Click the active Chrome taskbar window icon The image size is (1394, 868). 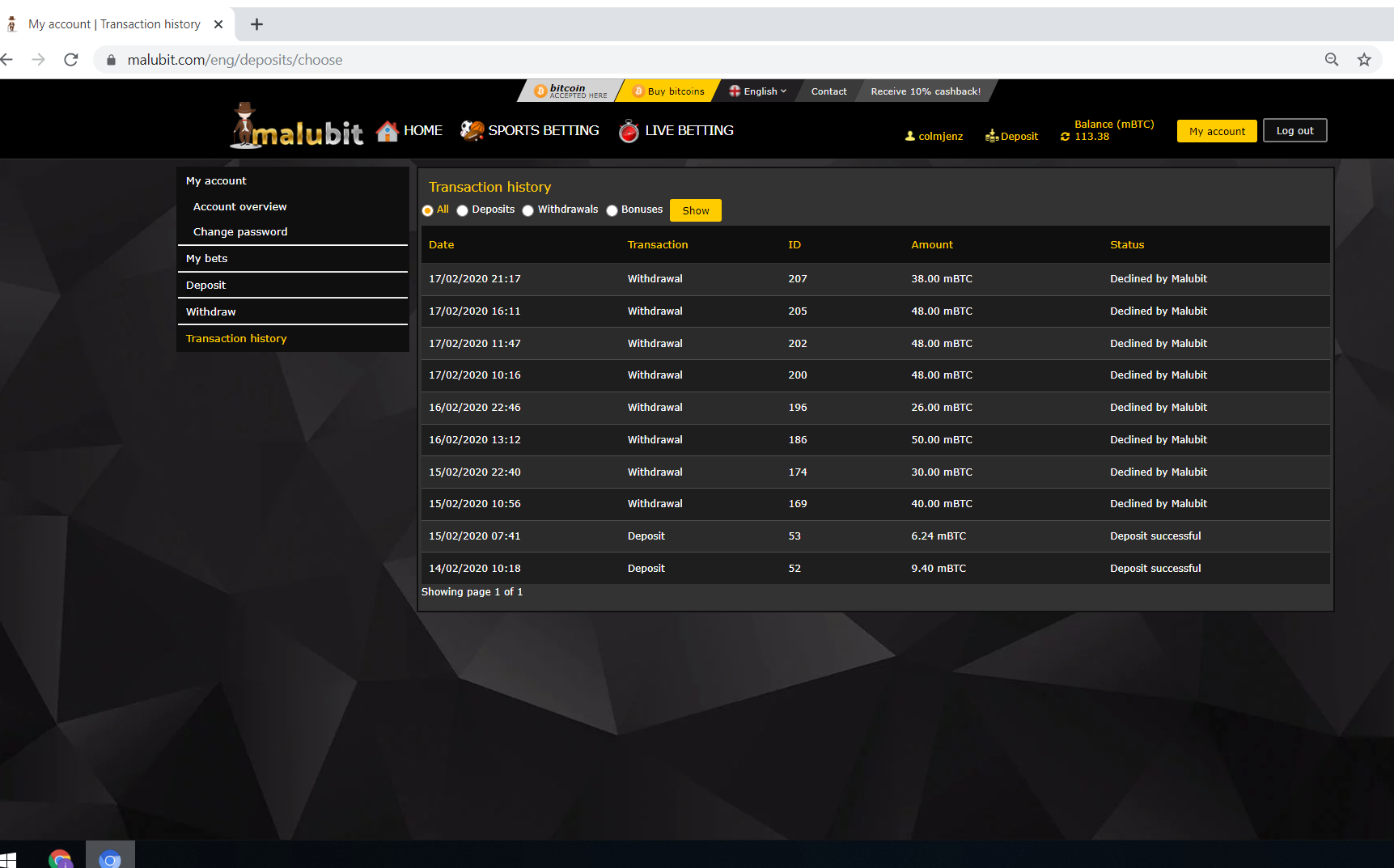(x=110, y=859)
